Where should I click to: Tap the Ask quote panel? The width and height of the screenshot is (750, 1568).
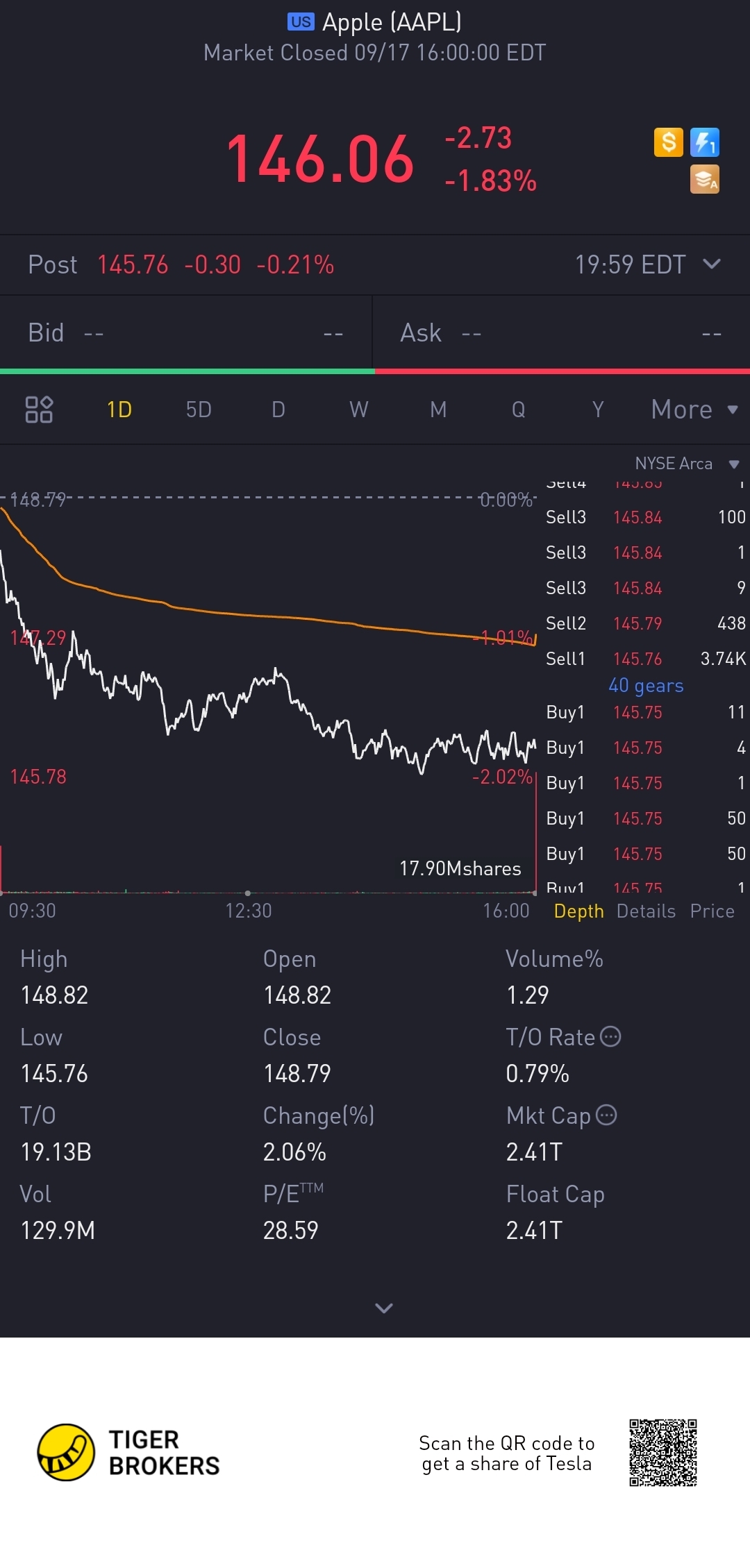pyautogui.click(x=561, y=332)
